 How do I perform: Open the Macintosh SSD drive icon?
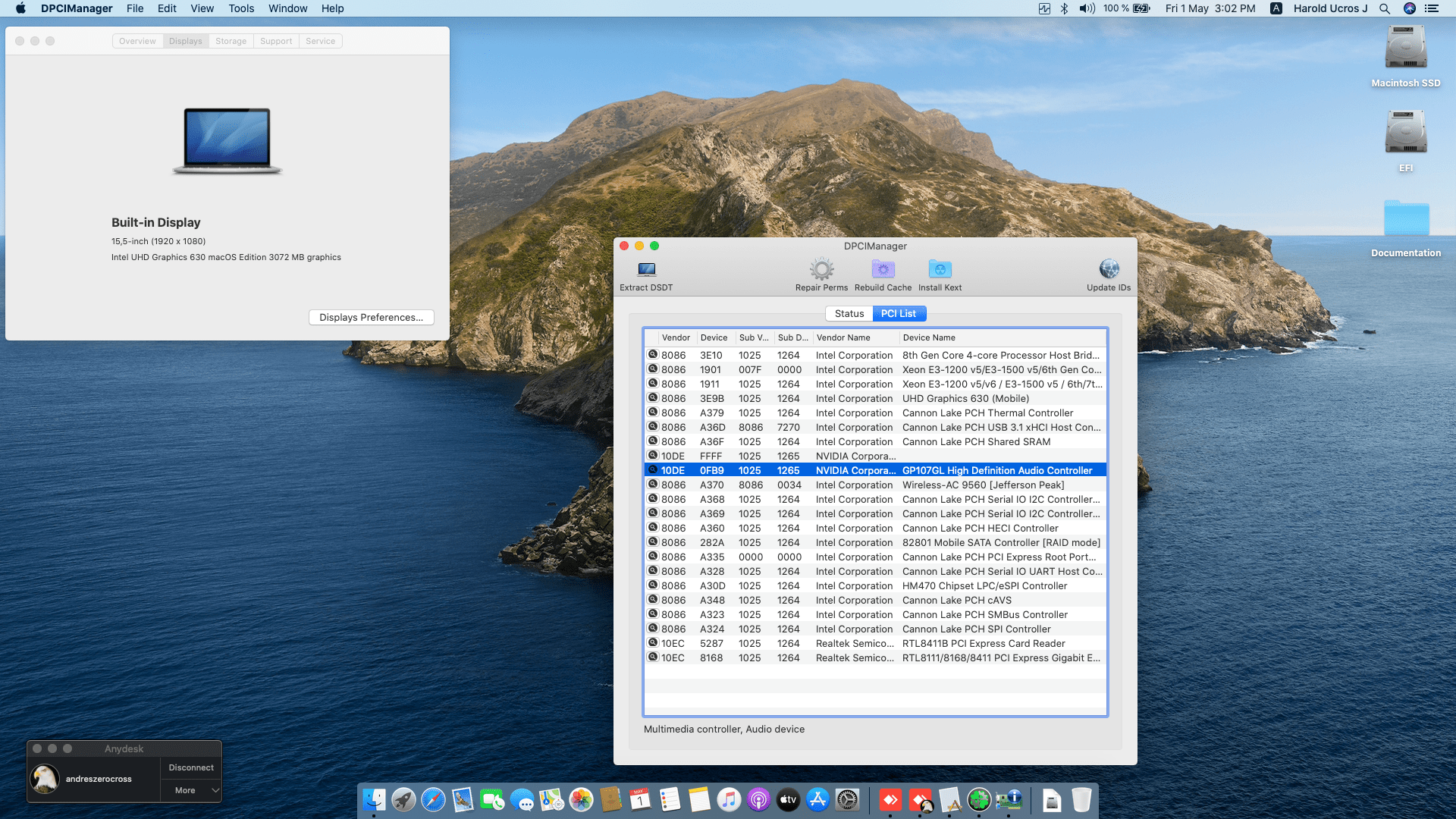(x=1406, y=48)
